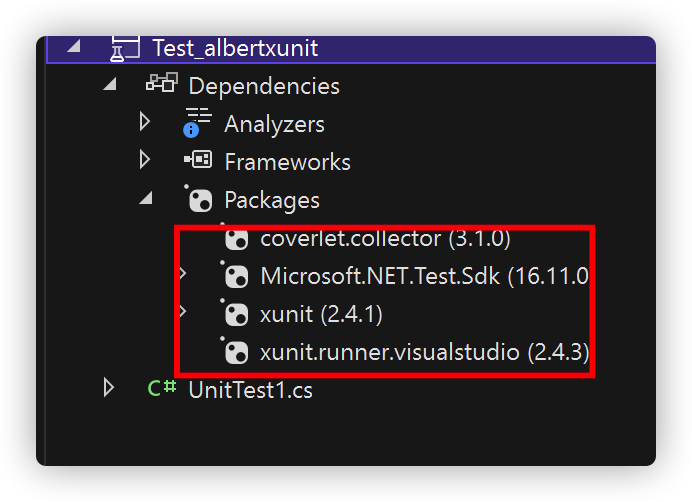Screen dimensions: 692x502
Task: Click the xunit.runner.visualstudio package icon
Action: [235, 351]
